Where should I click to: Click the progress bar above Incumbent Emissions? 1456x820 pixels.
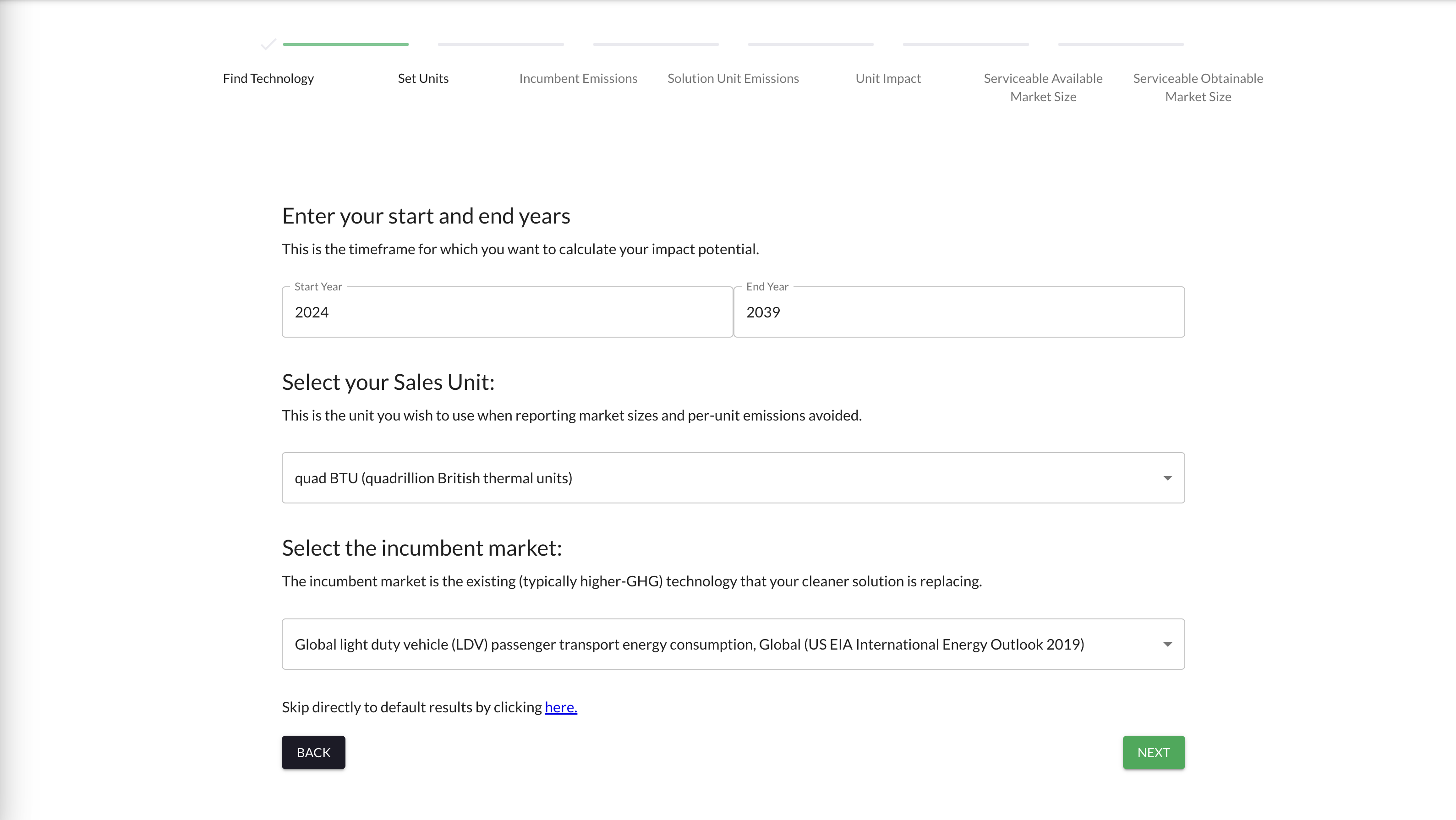coord(500,44)
